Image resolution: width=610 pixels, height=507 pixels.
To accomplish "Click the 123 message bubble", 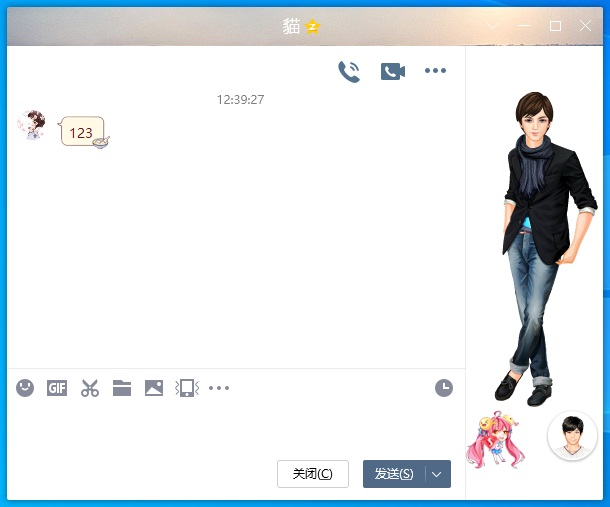I will click(81, 132).
